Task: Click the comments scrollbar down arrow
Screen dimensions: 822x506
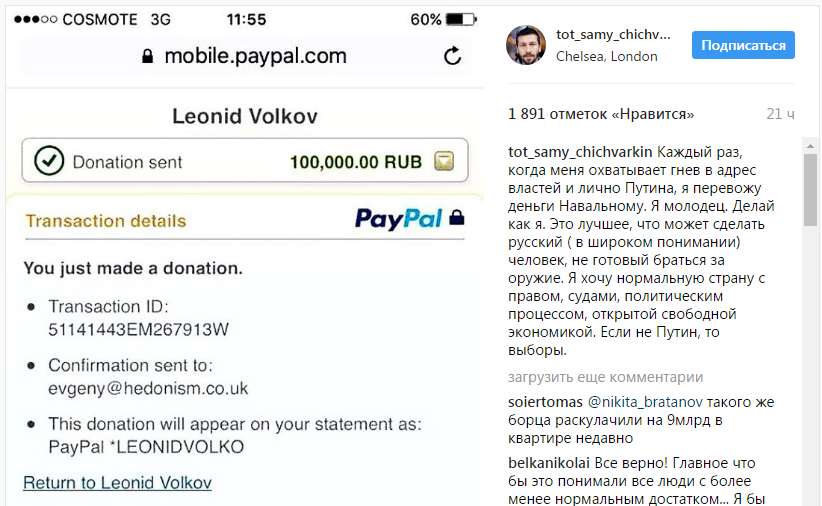Action: (x=812, y=498)
